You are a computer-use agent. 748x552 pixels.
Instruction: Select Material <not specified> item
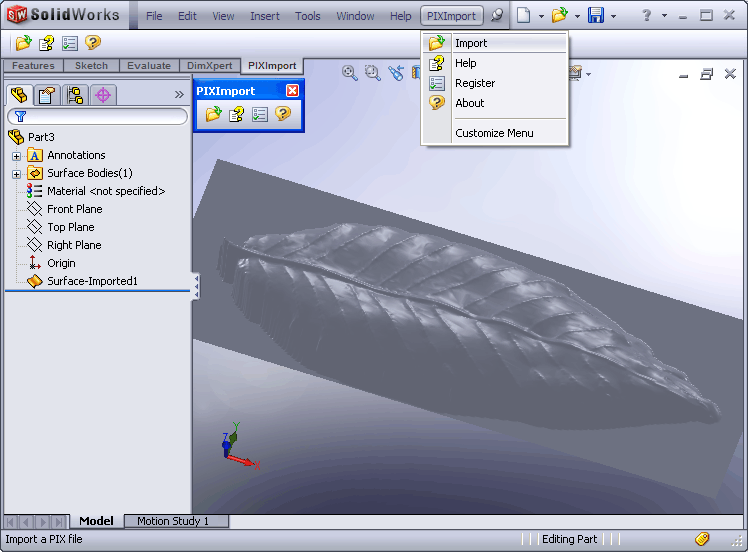105,191
